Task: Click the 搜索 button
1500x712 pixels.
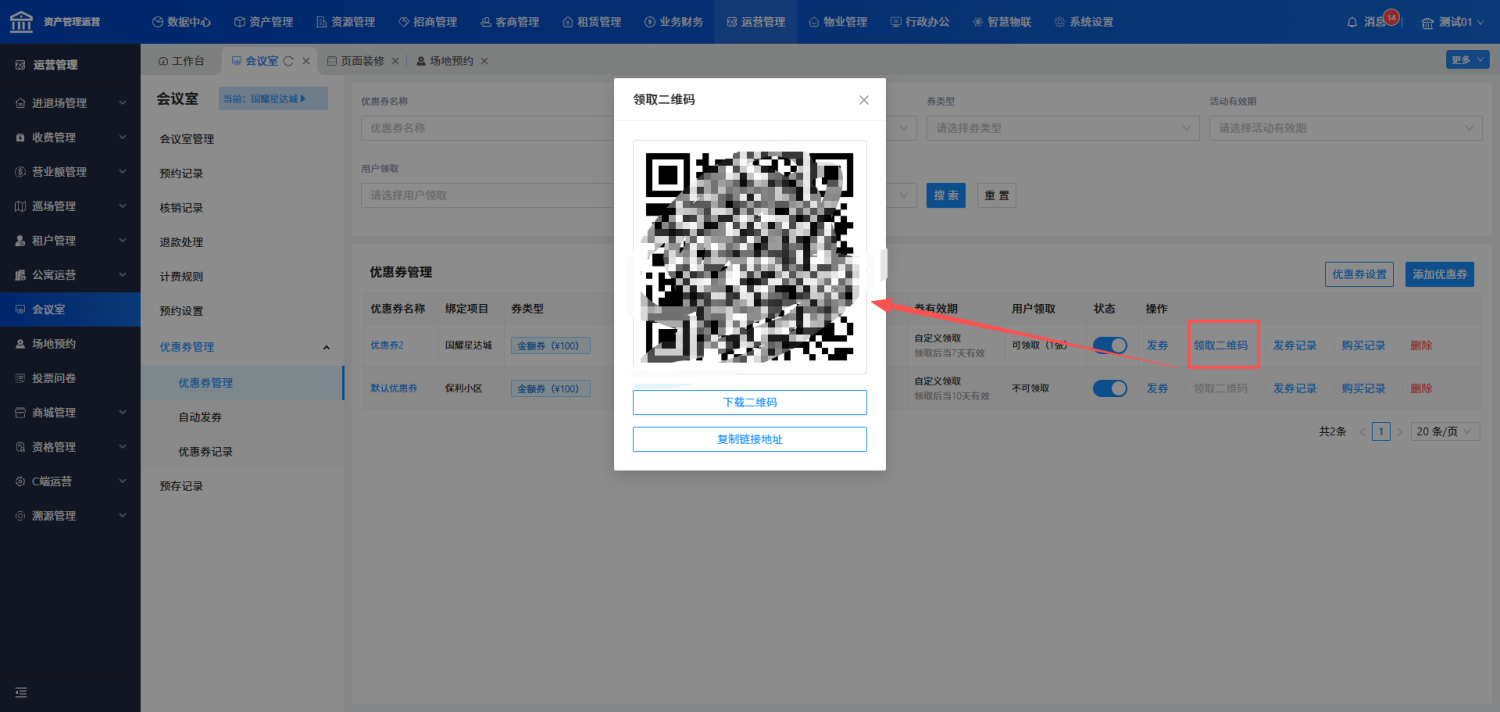Action: [946, 196]
